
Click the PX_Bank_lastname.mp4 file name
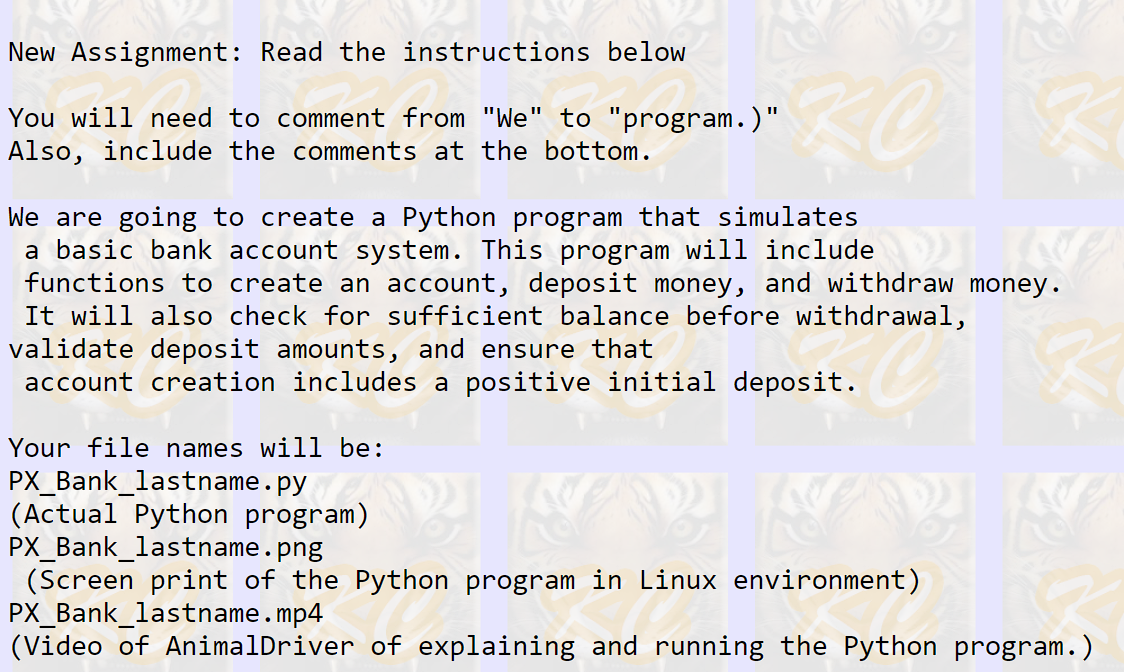pos(166,613)
